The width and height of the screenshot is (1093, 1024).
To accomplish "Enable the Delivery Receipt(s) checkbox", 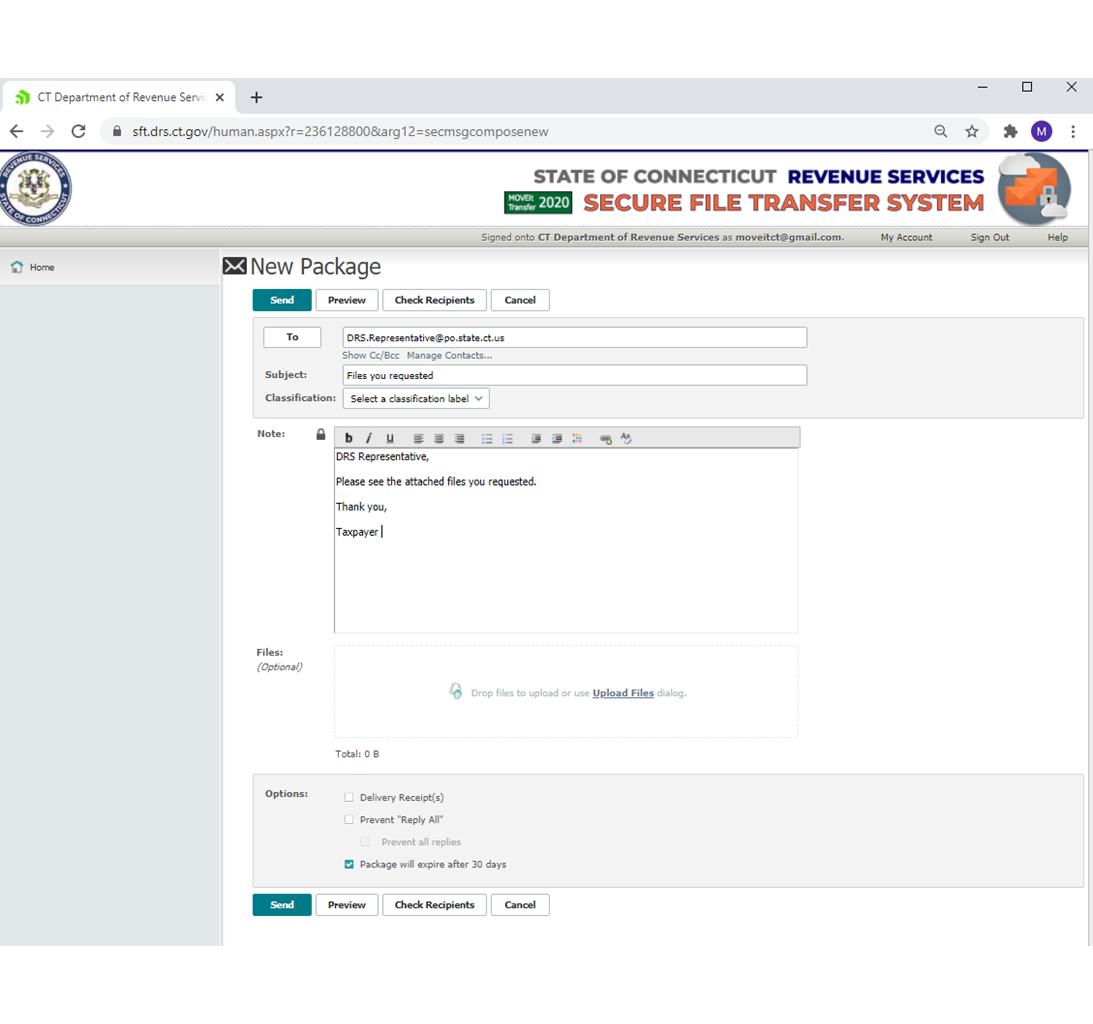I will click(349, 798).
